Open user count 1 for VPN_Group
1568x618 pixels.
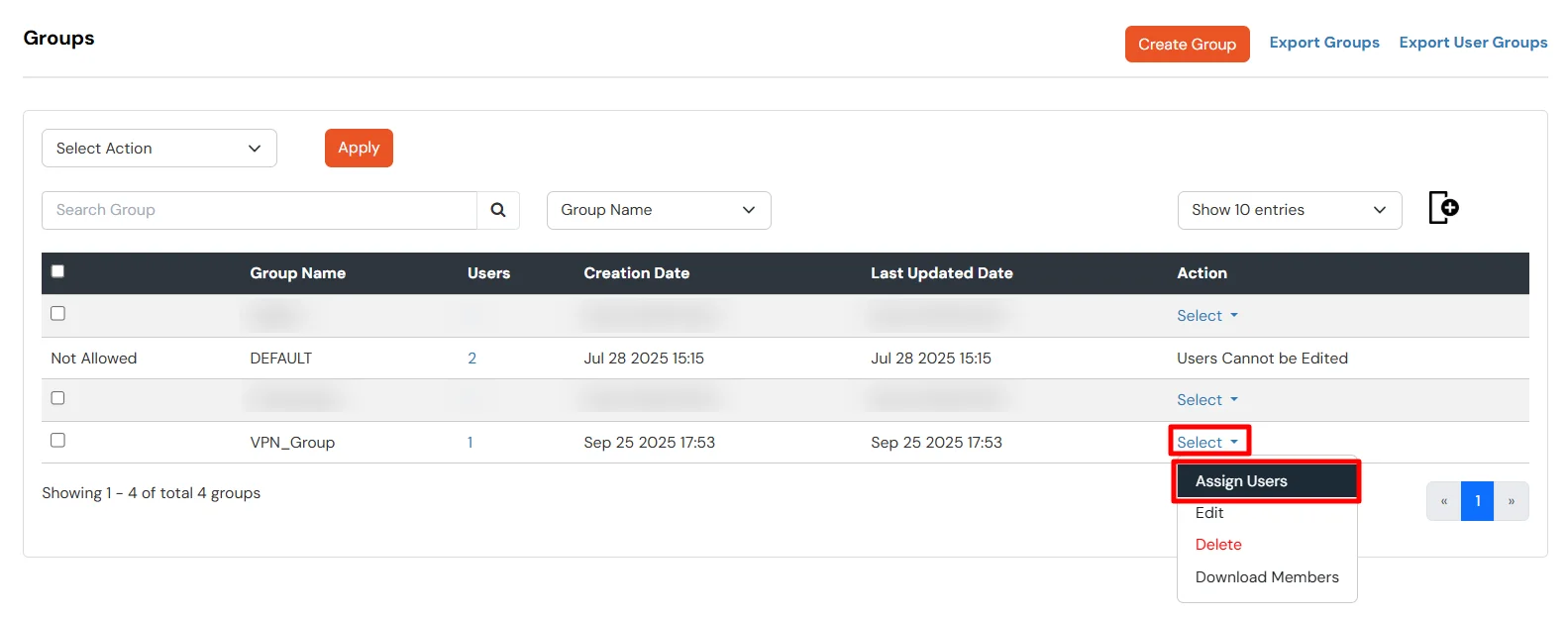[x=470, y=443]
